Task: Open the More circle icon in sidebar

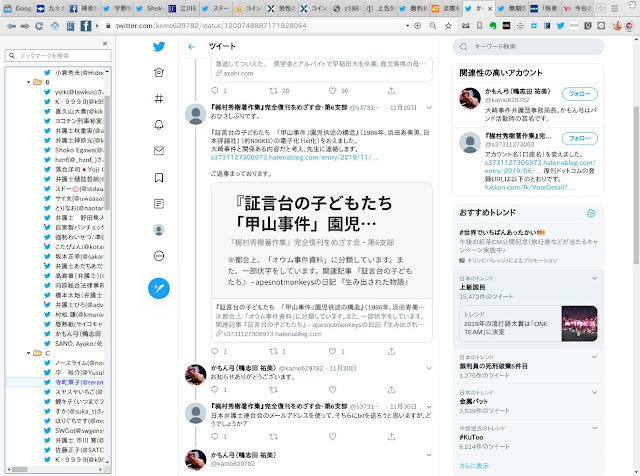Action: click(159, 256)
